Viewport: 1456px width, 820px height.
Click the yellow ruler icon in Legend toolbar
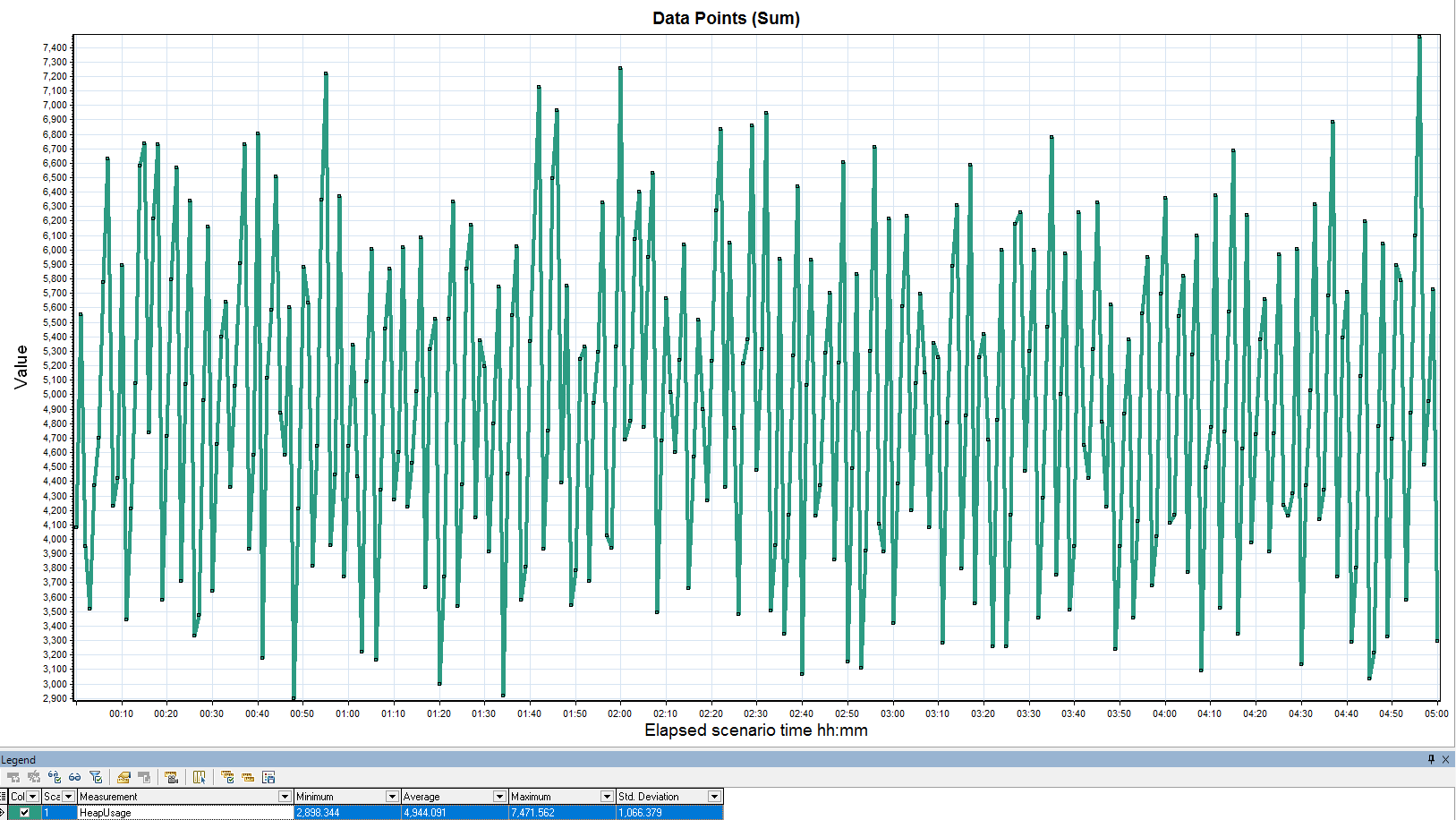(248, 777)
